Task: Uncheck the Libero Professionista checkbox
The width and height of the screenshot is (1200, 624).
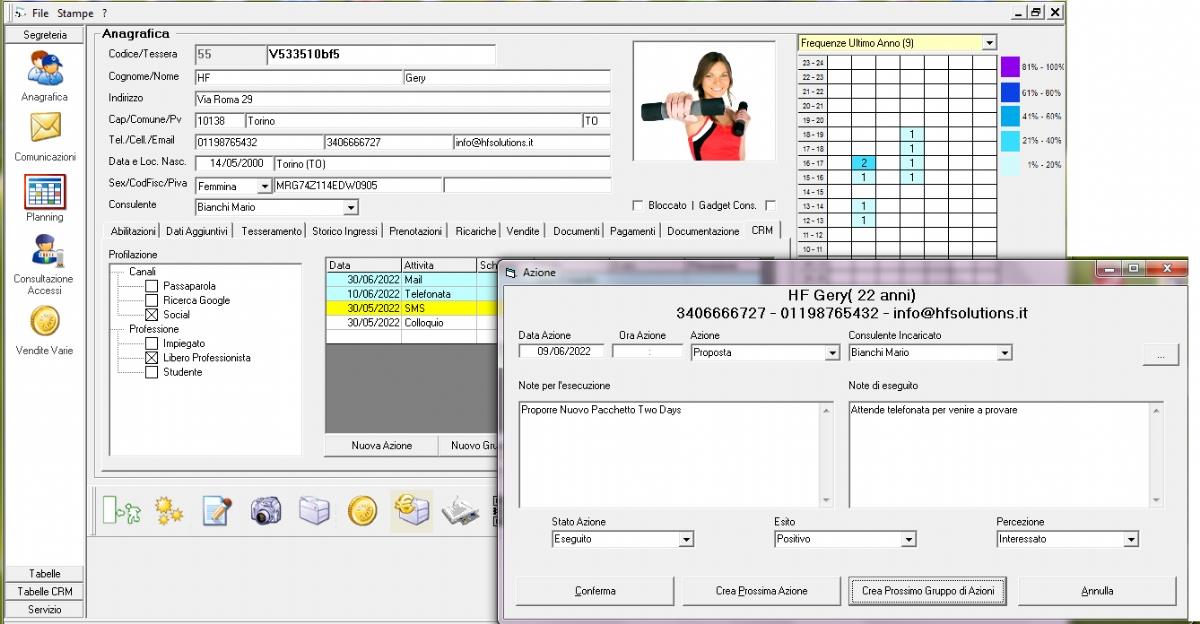Action: 152,358
